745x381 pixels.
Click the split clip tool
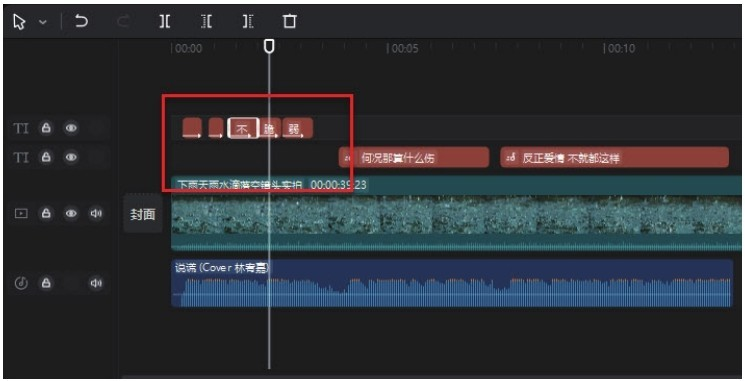pyautogui.click(x=165, y=21)
